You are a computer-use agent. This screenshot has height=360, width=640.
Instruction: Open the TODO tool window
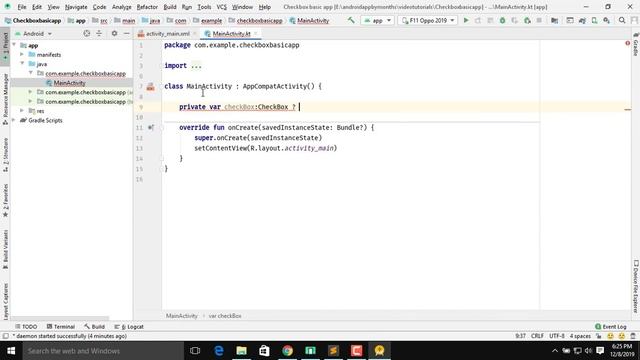26,327
